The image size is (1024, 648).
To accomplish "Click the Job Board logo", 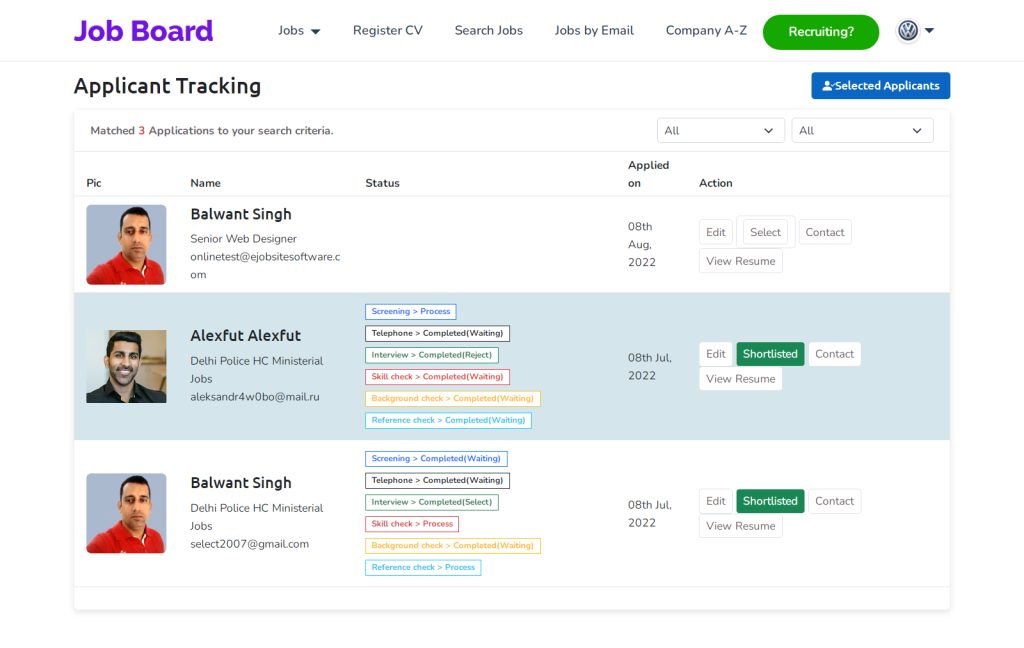I will pos(144,31).
